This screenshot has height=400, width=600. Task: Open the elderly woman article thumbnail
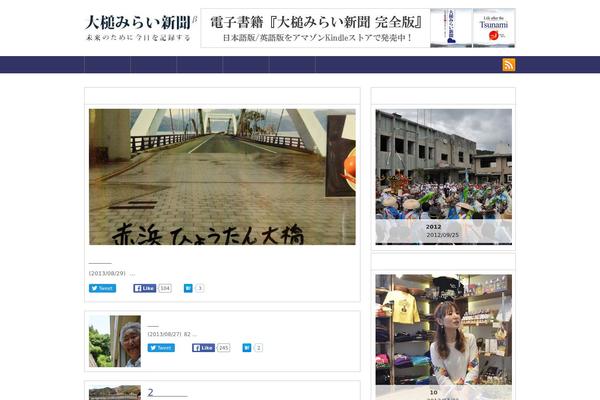click(x=115, y=341)
